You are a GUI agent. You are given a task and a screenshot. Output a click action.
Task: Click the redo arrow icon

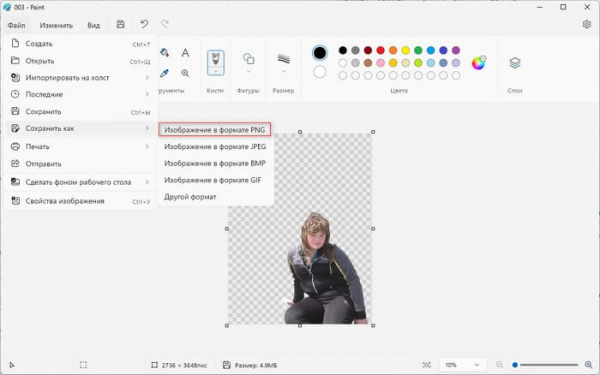click(x=165, y=24)
